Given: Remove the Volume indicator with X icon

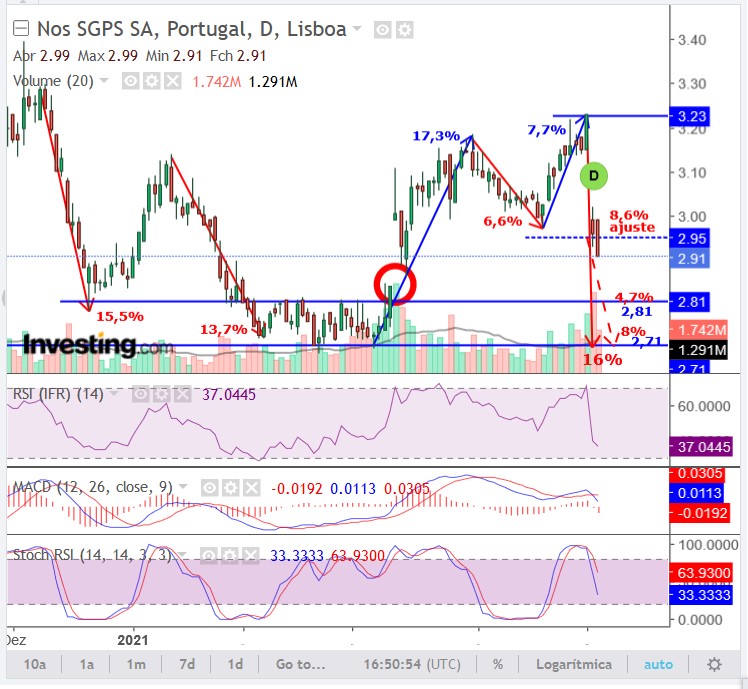Looking at the screenshot, I should tap(173, 81).
